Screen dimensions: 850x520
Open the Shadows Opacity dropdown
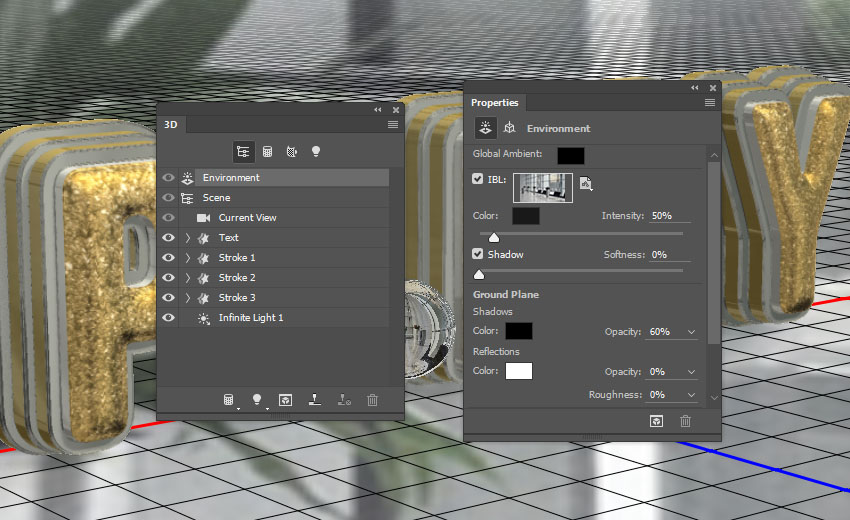coord(691,332)
